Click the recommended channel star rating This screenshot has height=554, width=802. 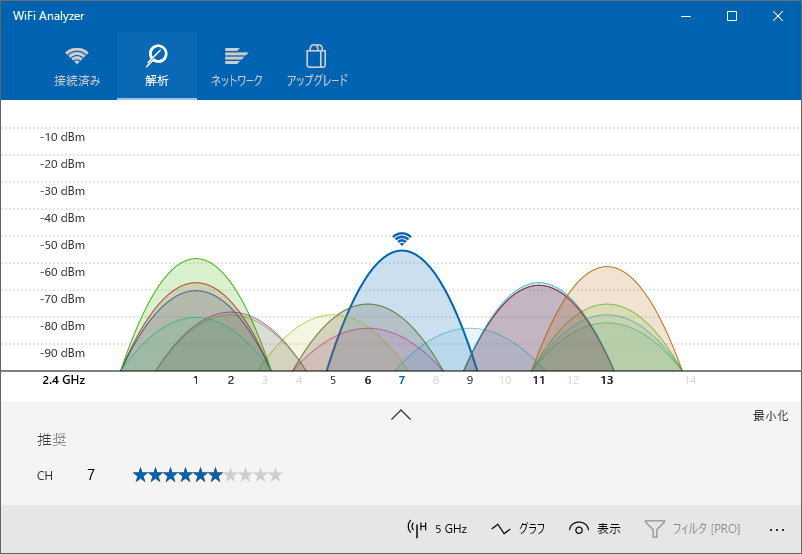pyautogui.click(x=207, y=475)
